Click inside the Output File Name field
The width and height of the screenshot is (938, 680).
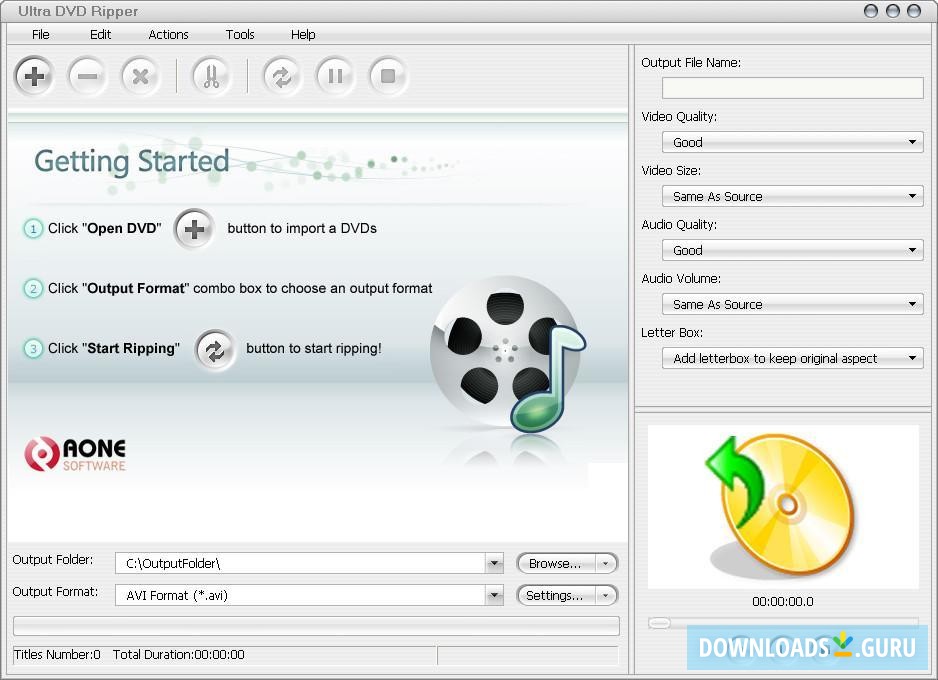click(x=791, y=88)
